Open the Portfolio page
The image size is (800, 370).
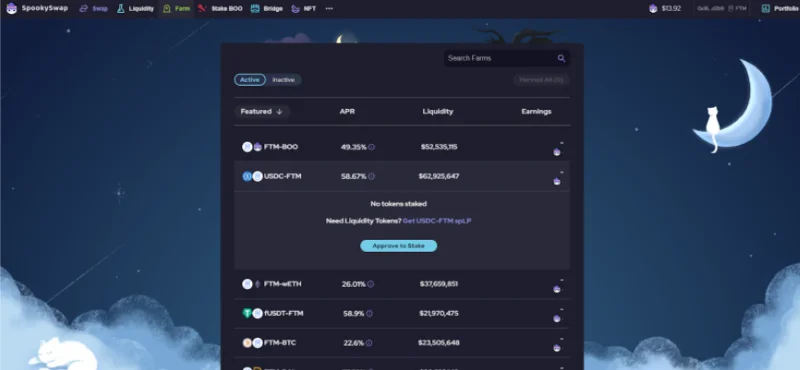780,9
